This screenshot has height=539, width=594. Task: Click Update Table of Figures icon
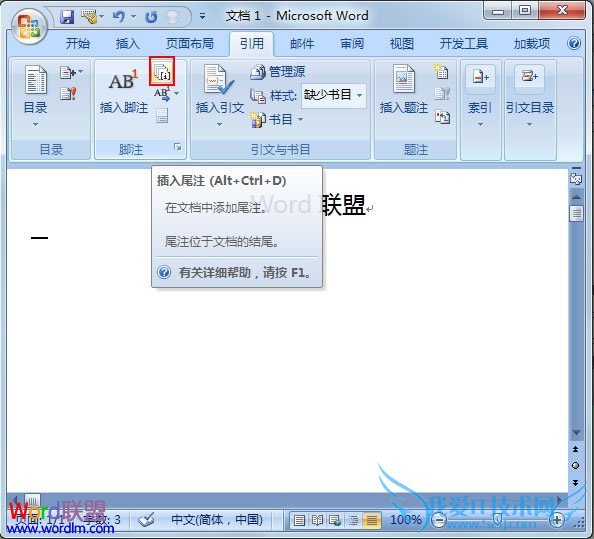442,94
